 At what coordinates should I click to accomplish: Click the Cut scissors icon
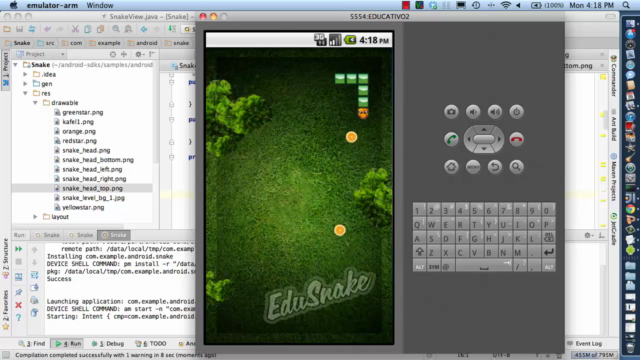75,29
